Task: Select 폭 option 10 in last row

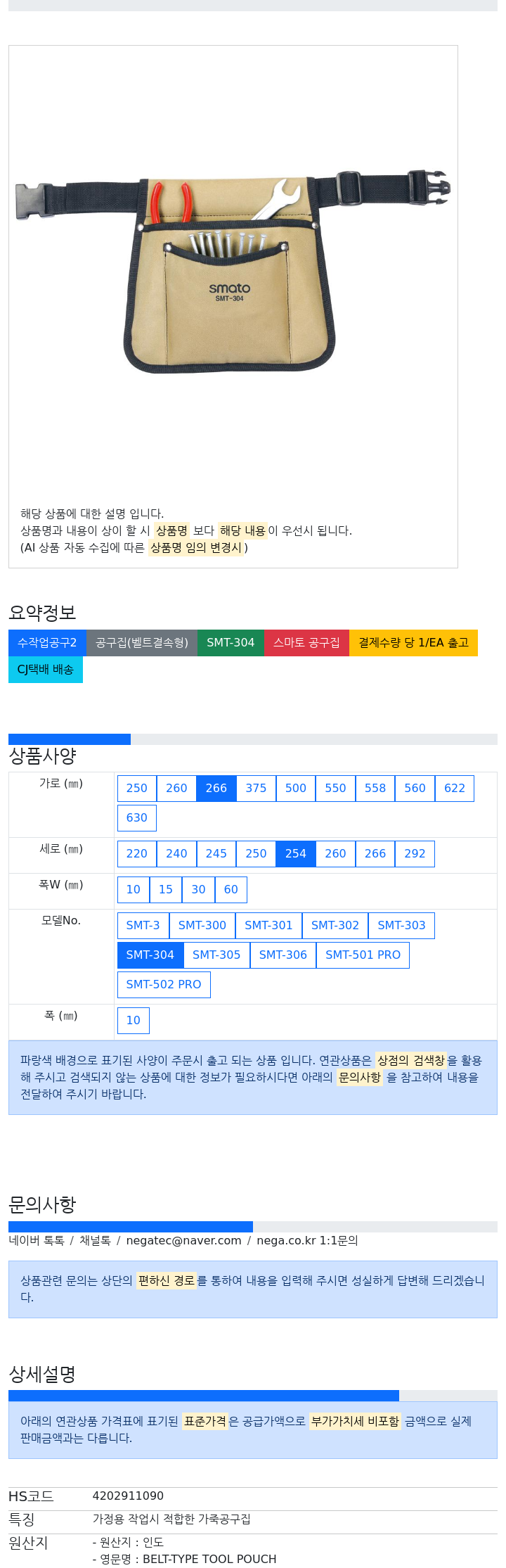Action: click(x=134, y=1021)
